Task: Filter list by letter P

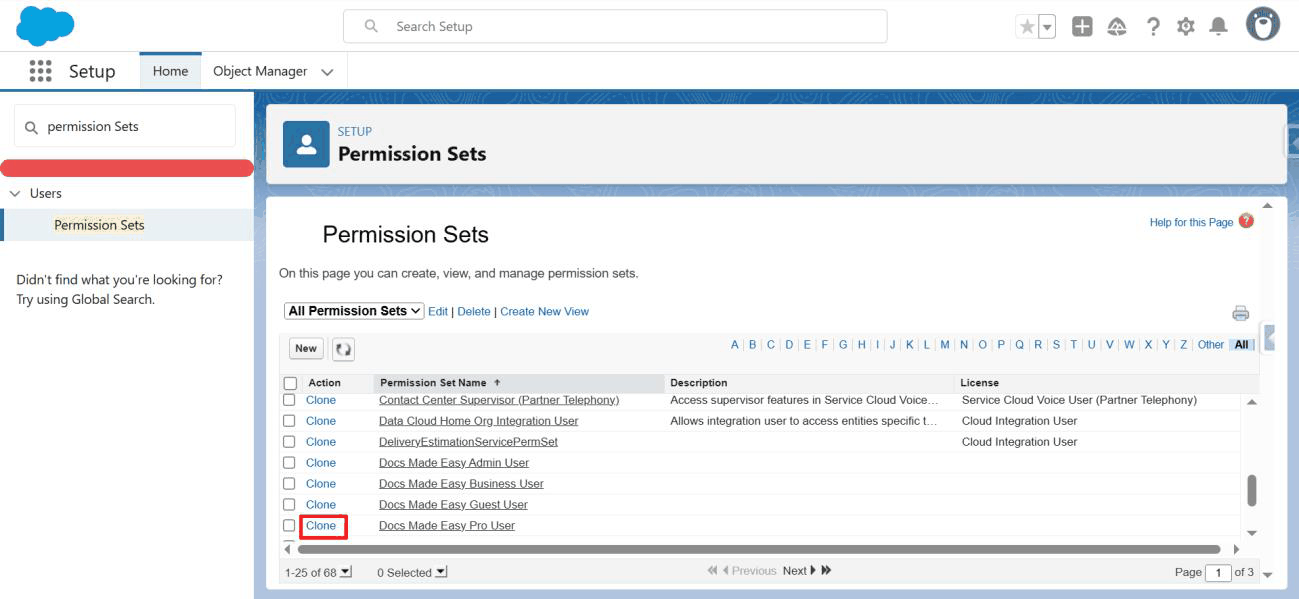Action: point(1001,345)
